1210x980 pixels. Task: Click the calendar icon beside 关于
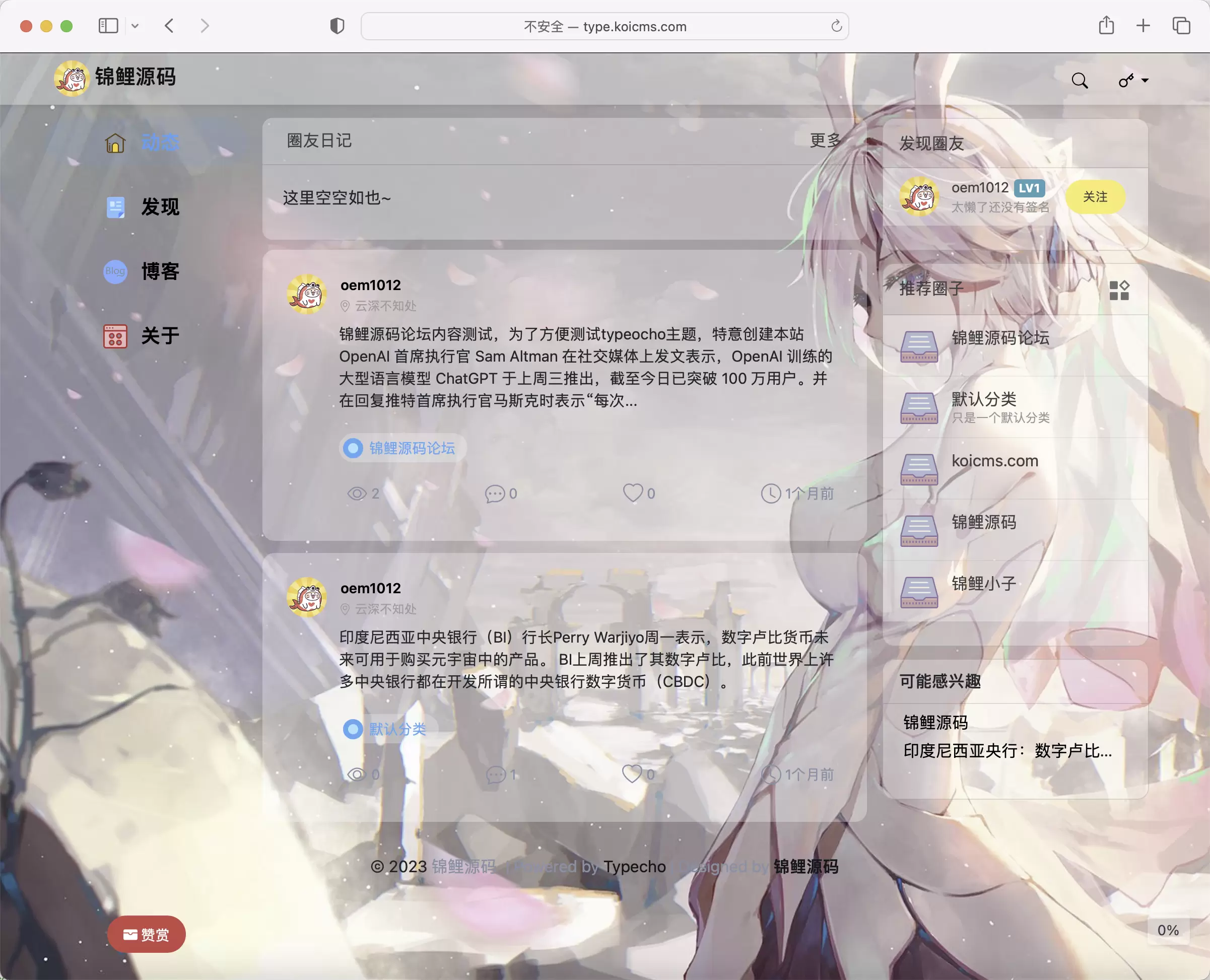click(x=115, y=336)
